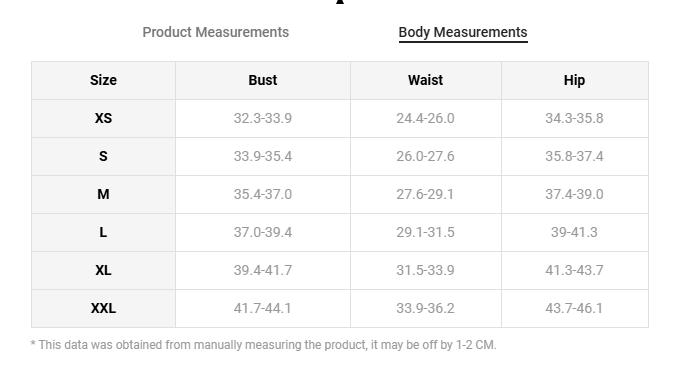Select the L size row label

[x=103, y=232]
